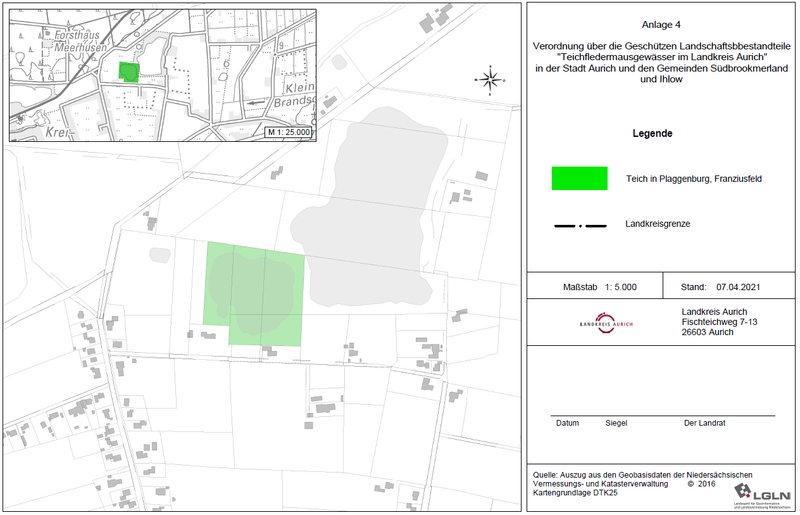Click the "Legende" heading
The width and height of the screenshot is (800, 515).
pyautogui.click(x=651, y=134)
